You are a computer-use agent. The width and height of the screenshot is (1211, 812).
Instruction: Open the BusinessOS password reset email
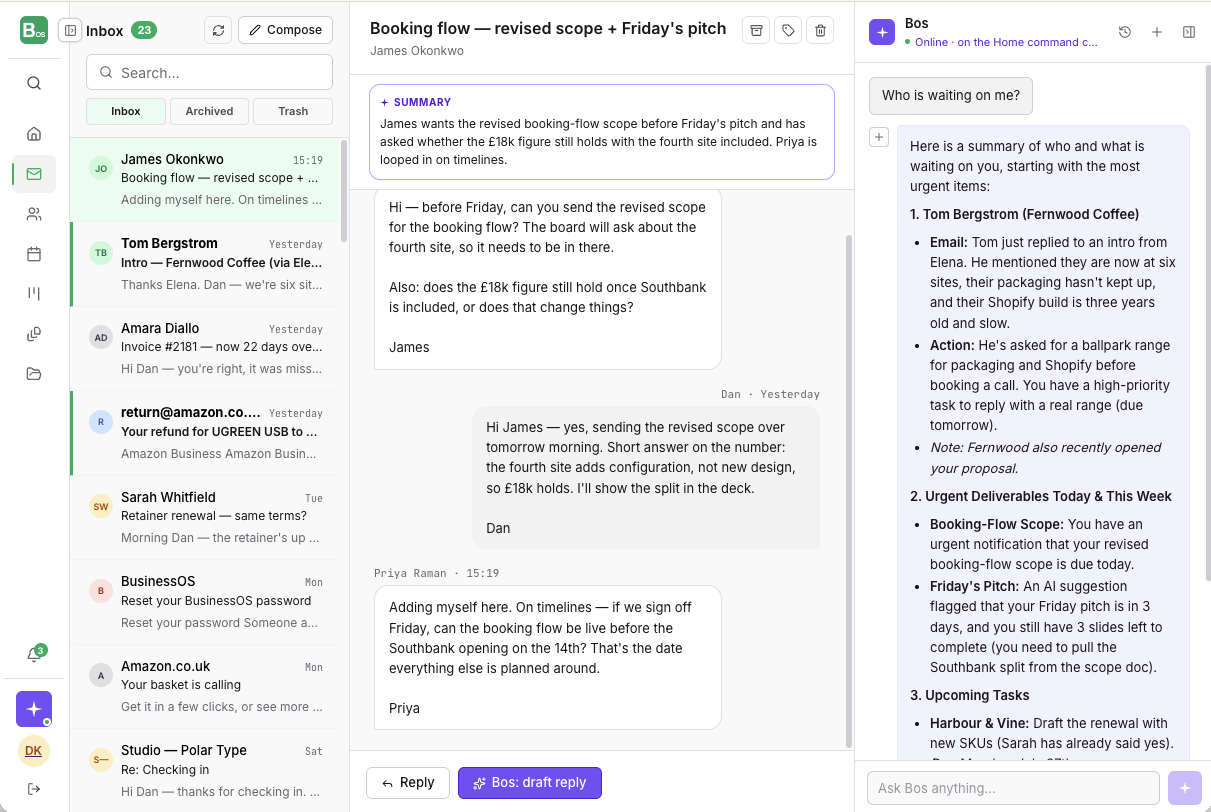205,602
